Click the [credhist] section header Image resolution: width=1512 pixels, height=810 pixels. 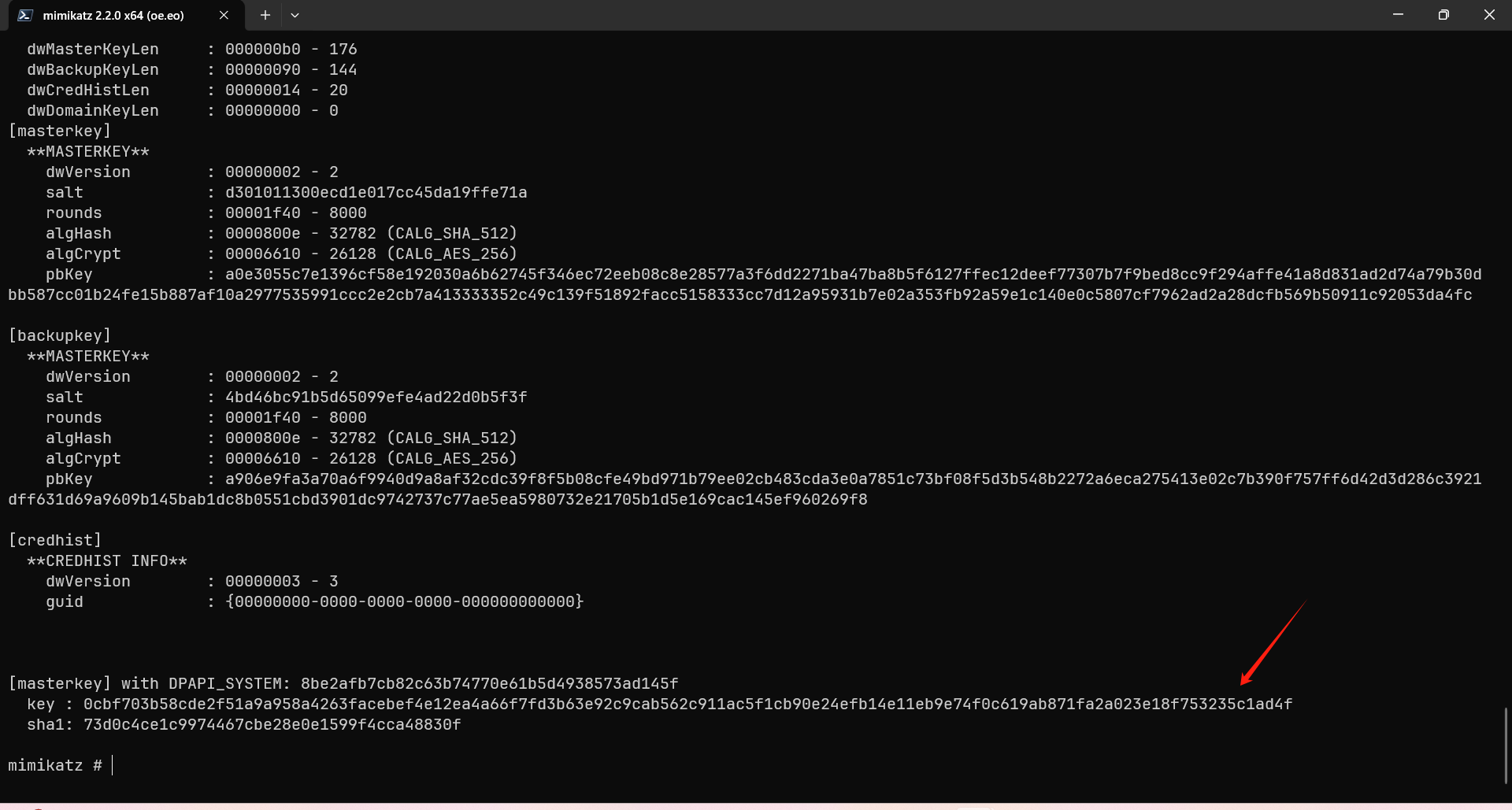[55, 540]
